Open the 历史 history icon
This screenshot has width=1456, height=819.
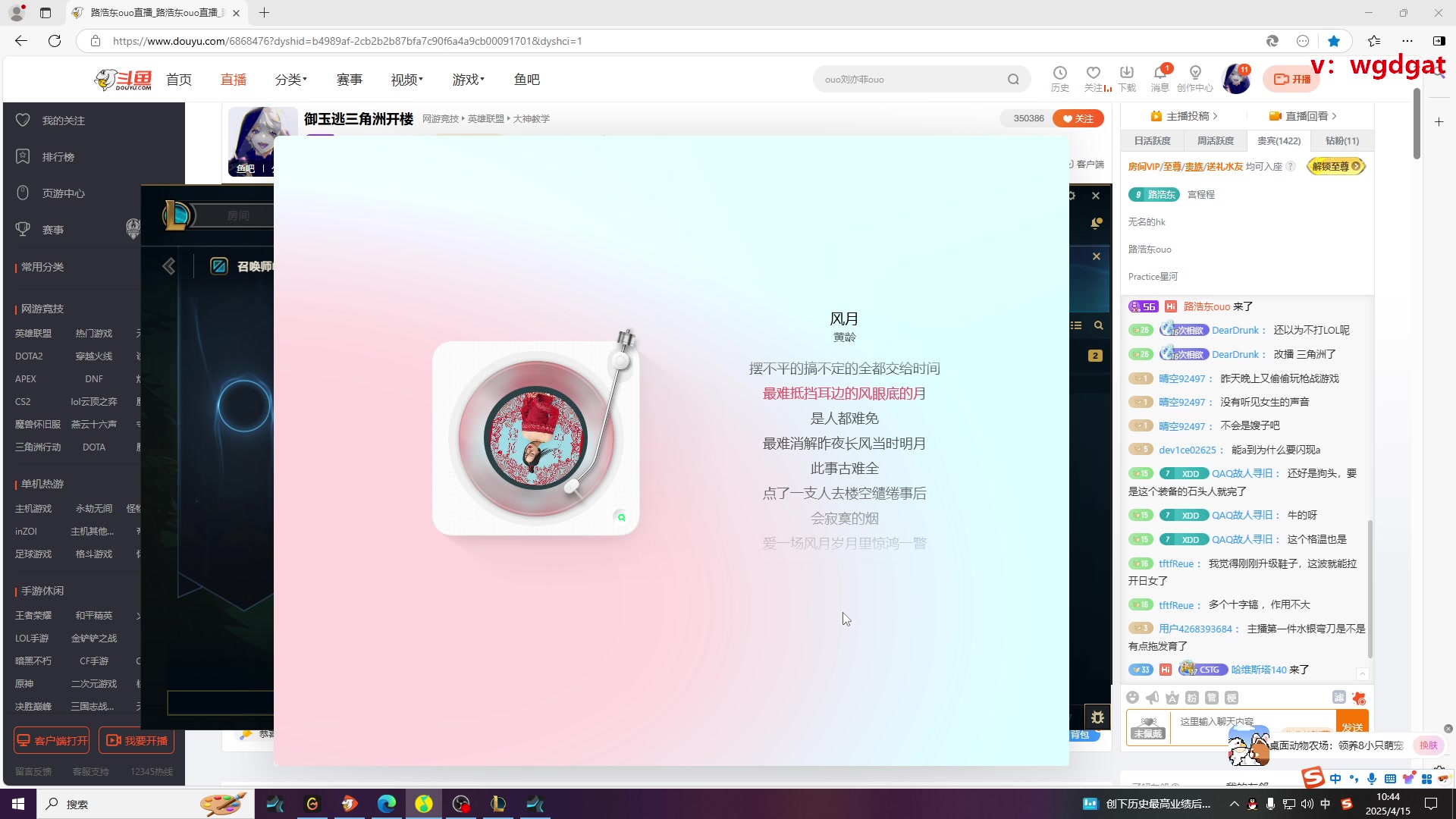tap(1059, 78)
